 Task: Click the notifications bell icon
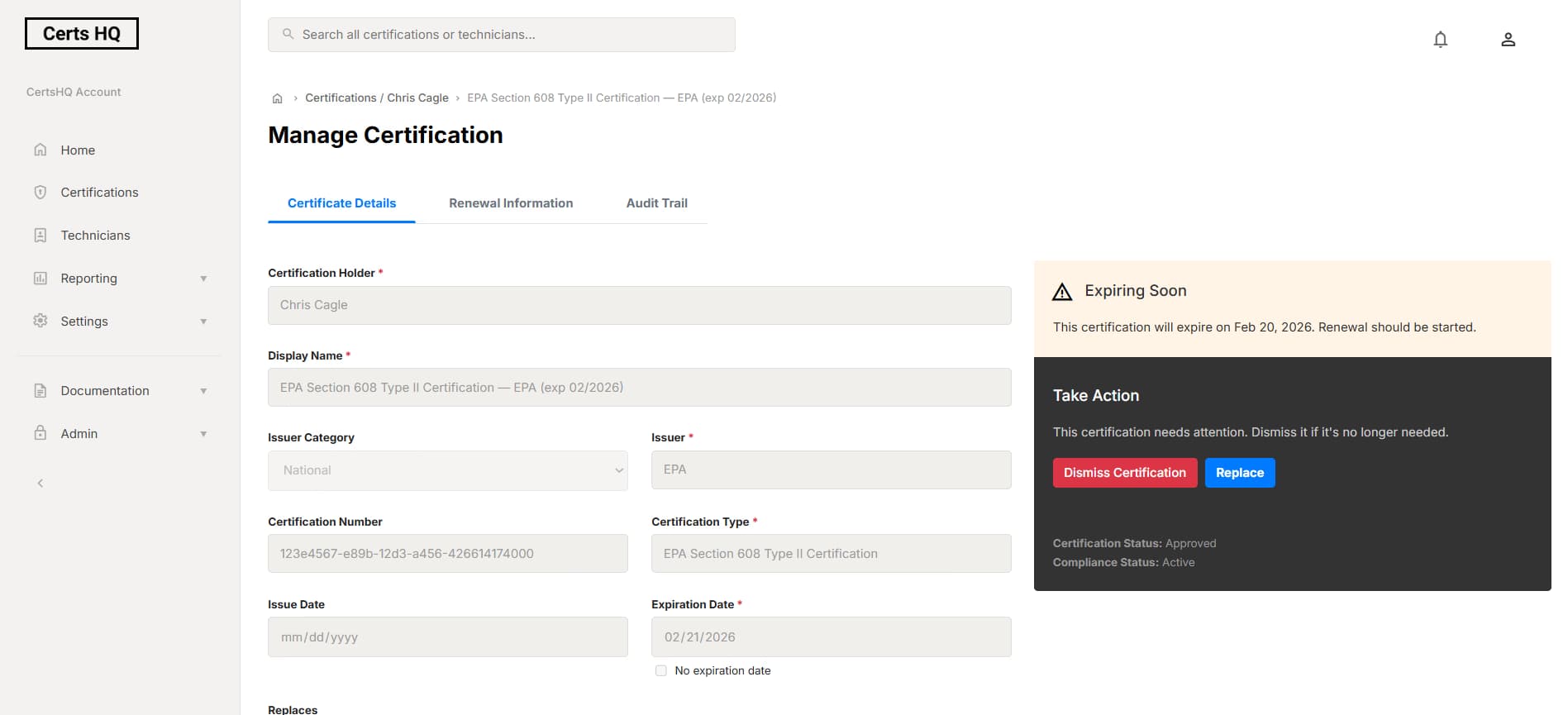pyautogui.click(x=1440, y=40)
